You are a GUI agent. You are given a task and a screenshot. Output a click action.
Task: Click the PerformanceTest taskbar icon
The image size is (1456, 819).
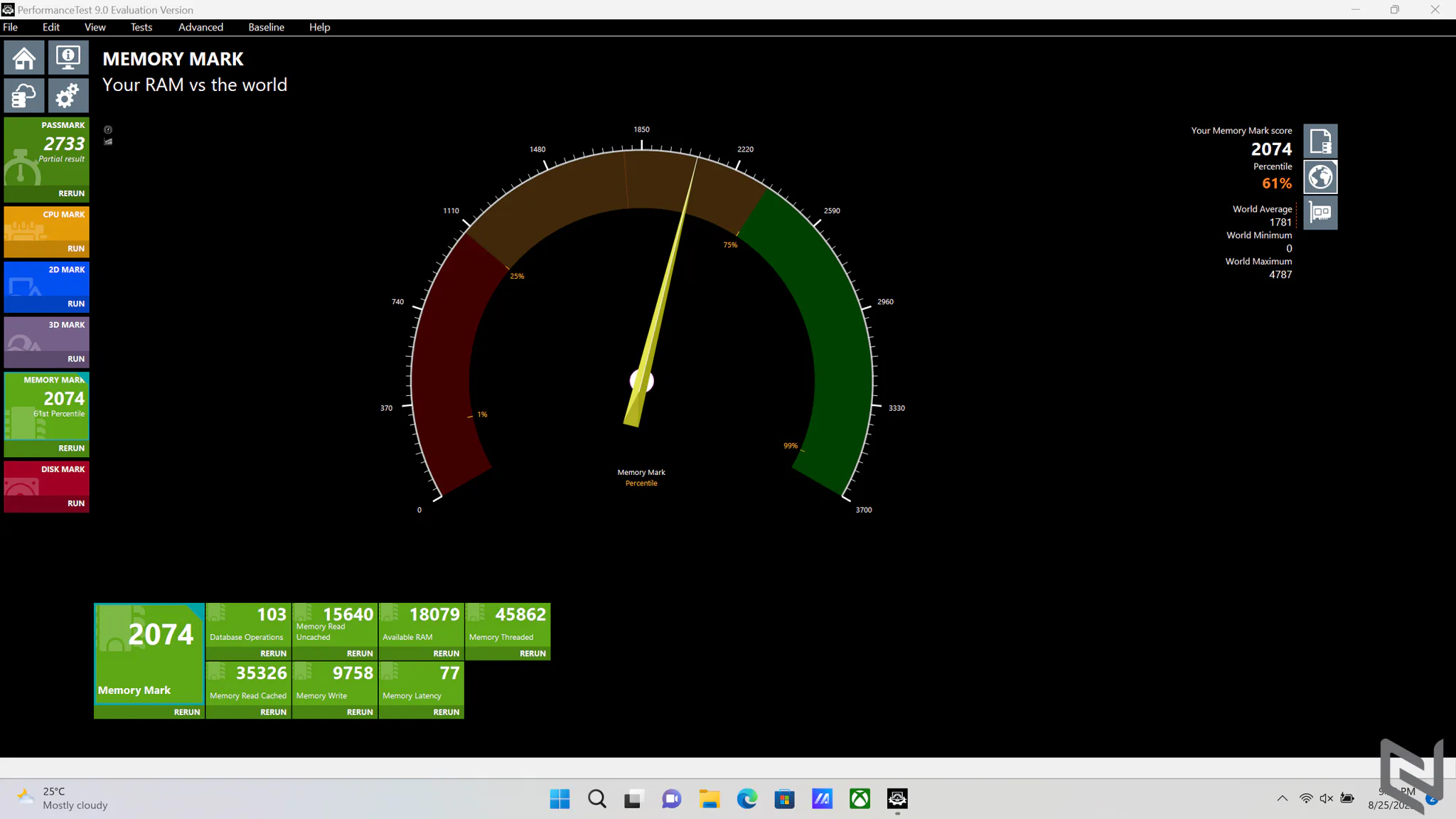897,799
